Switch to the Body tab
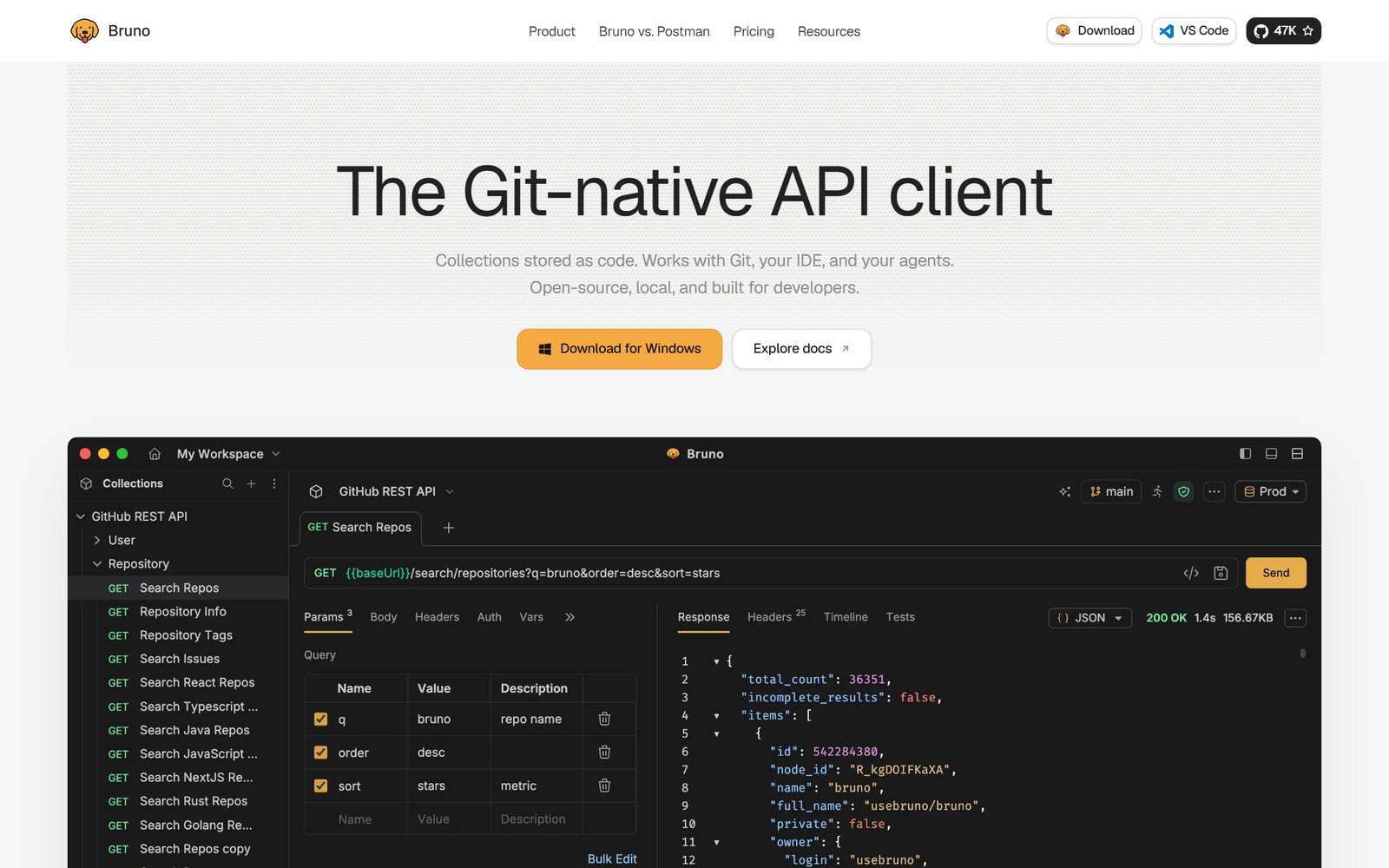This screenshot has height=868, width=1389. [x=384, y=617]
